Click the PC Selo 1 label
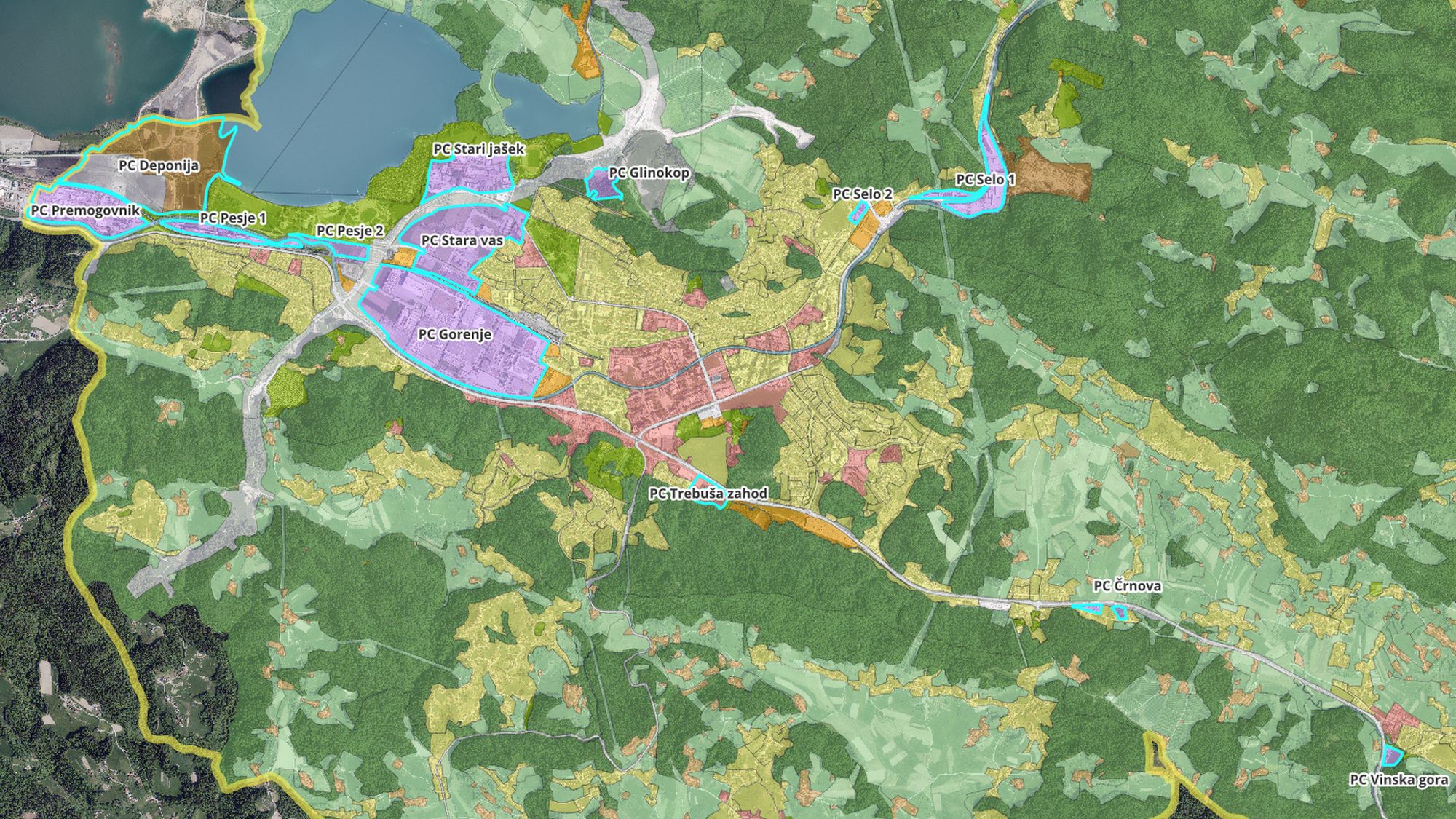The image size is (1456, 819). tap(985, 179)
